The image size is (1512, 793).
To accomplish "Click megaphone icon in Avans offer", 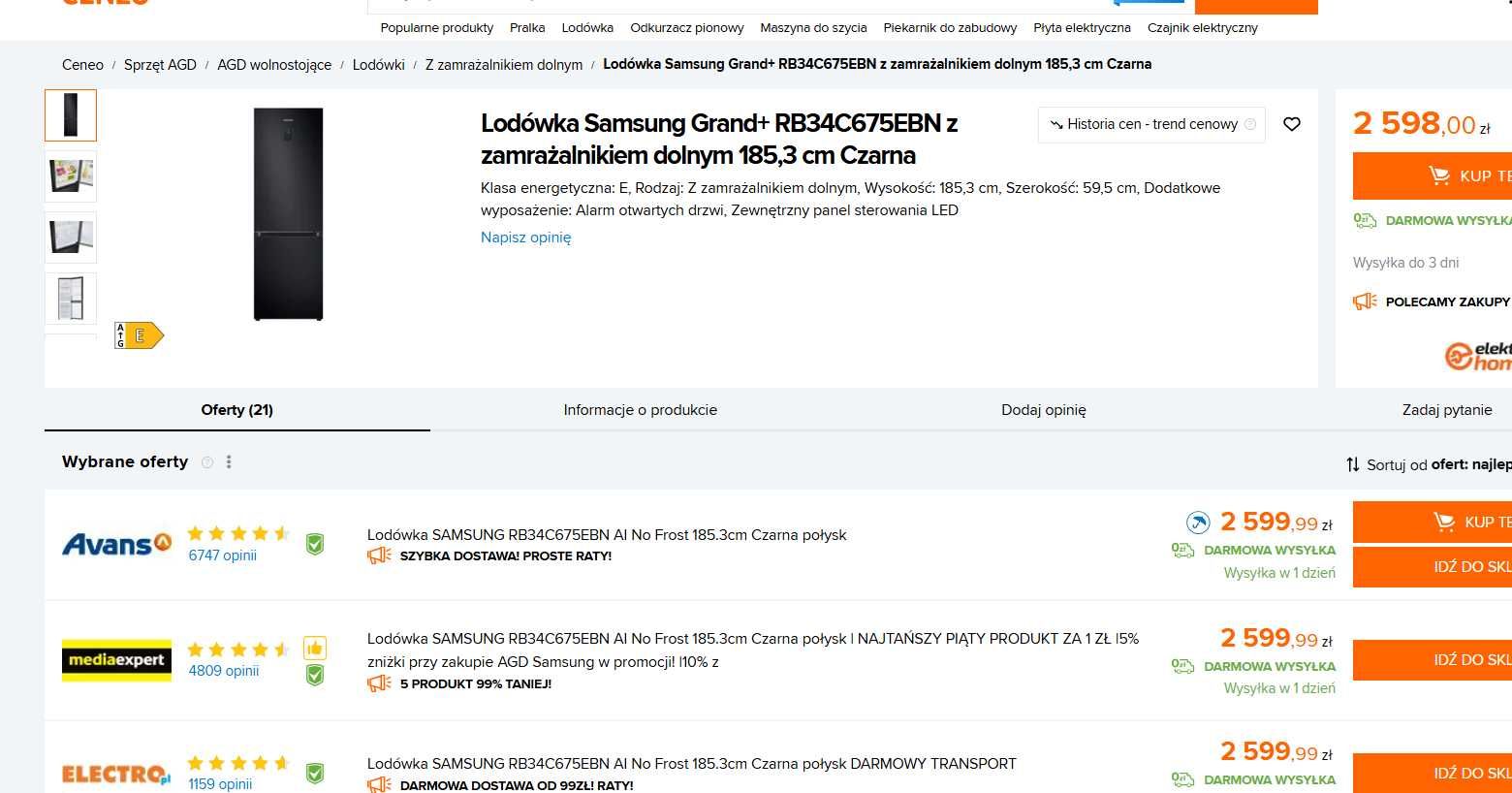I will click(379, 556).
